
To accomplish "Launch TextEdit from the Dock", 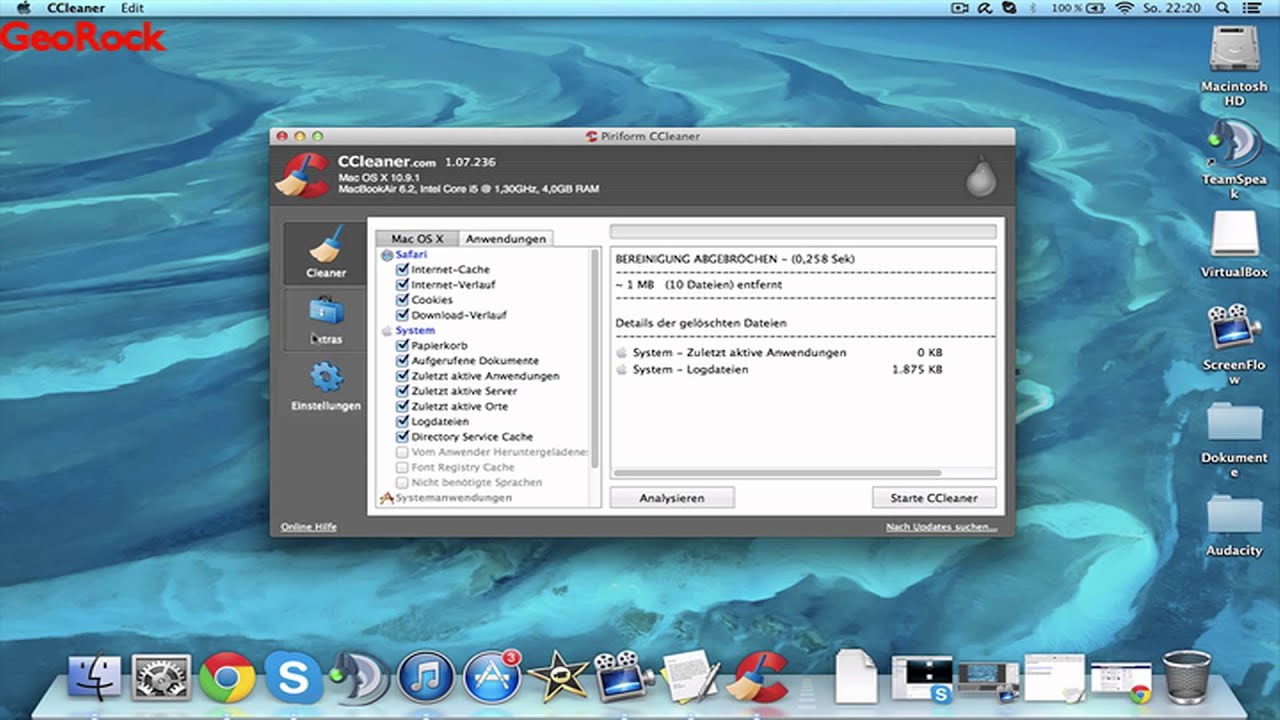I will point(690,676).
